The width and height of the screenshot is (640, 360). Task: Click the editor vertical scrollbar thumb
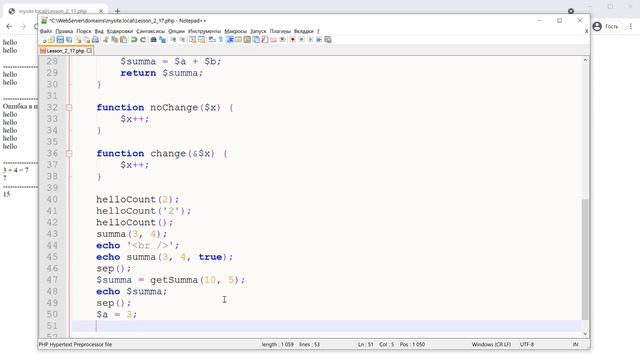tap(585, 259)
